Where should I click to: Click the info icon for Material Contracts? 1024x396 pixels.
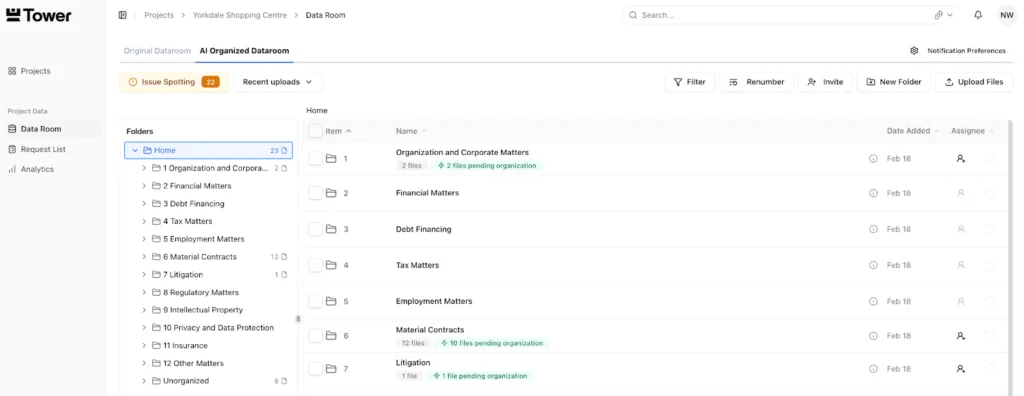(873, 336)
